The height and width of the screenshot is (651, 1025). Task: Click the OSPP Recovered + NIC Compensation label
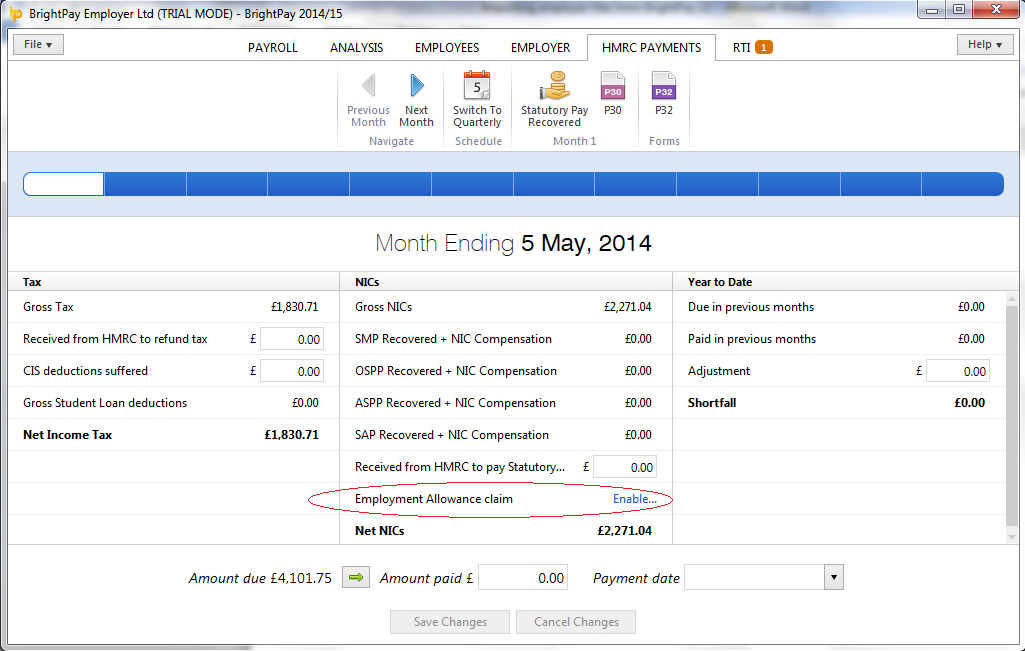pos(456,371)
